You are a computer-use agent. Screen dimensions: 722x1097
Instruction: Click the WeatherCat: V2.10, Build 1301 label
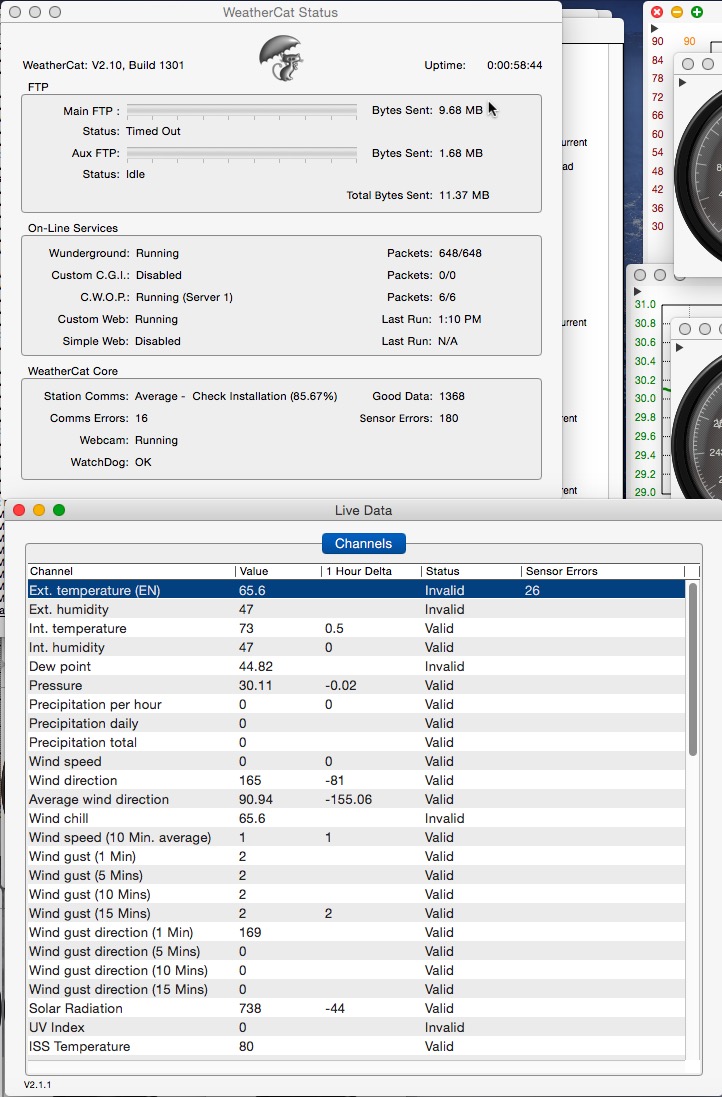click(104, 65)
